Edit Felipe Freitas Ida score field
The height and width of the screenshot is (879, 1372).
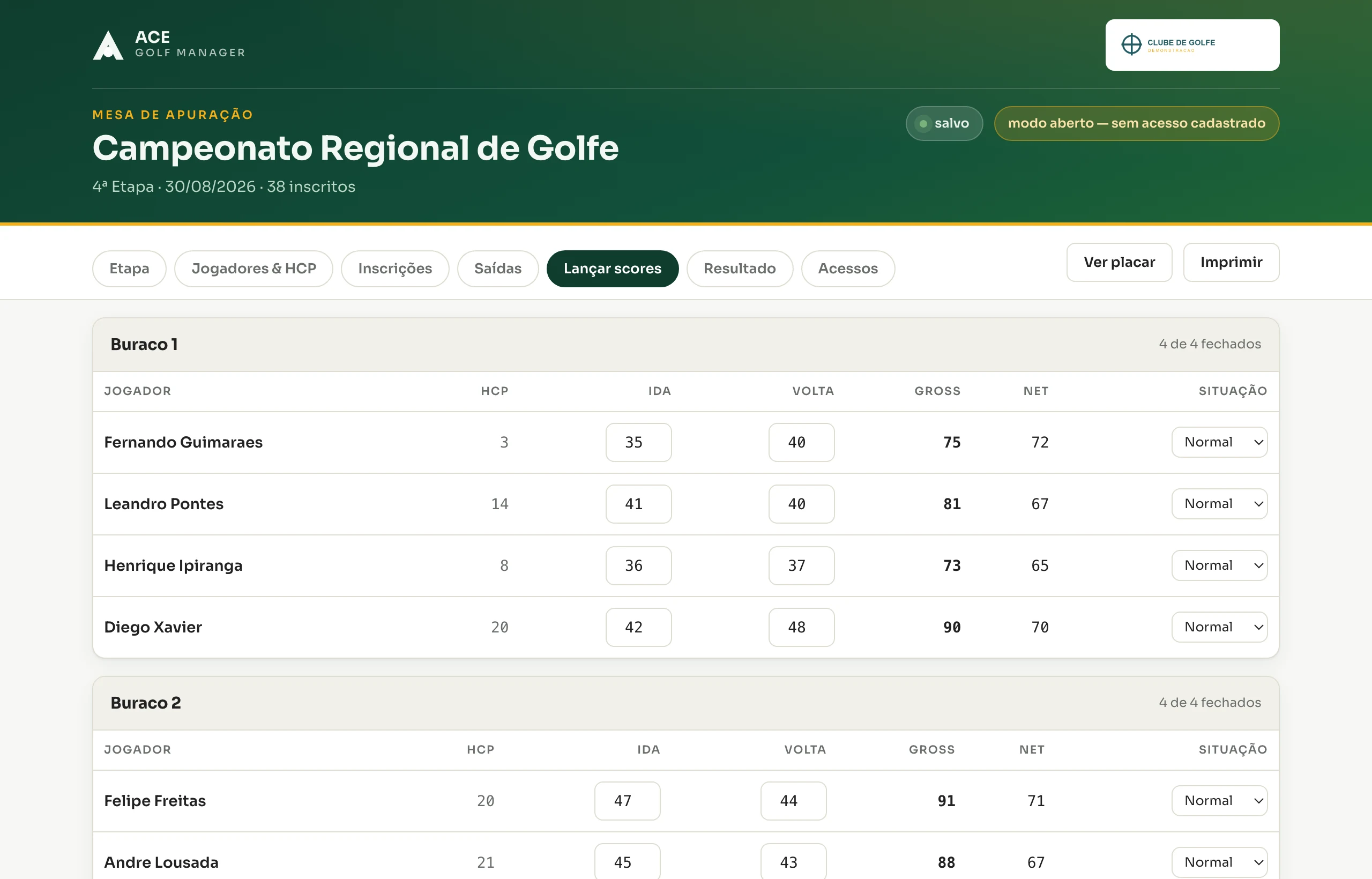point(627,801)
